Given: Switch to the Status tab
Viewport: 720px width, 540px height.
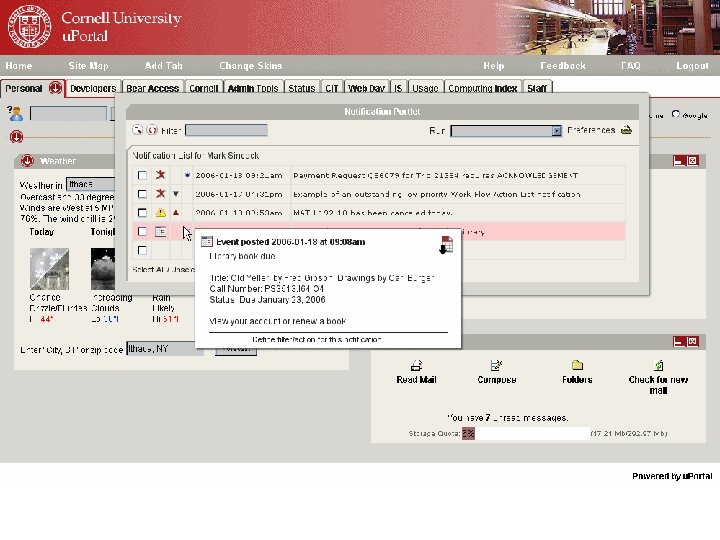Looking at the screenshot, I should (302, 88).
